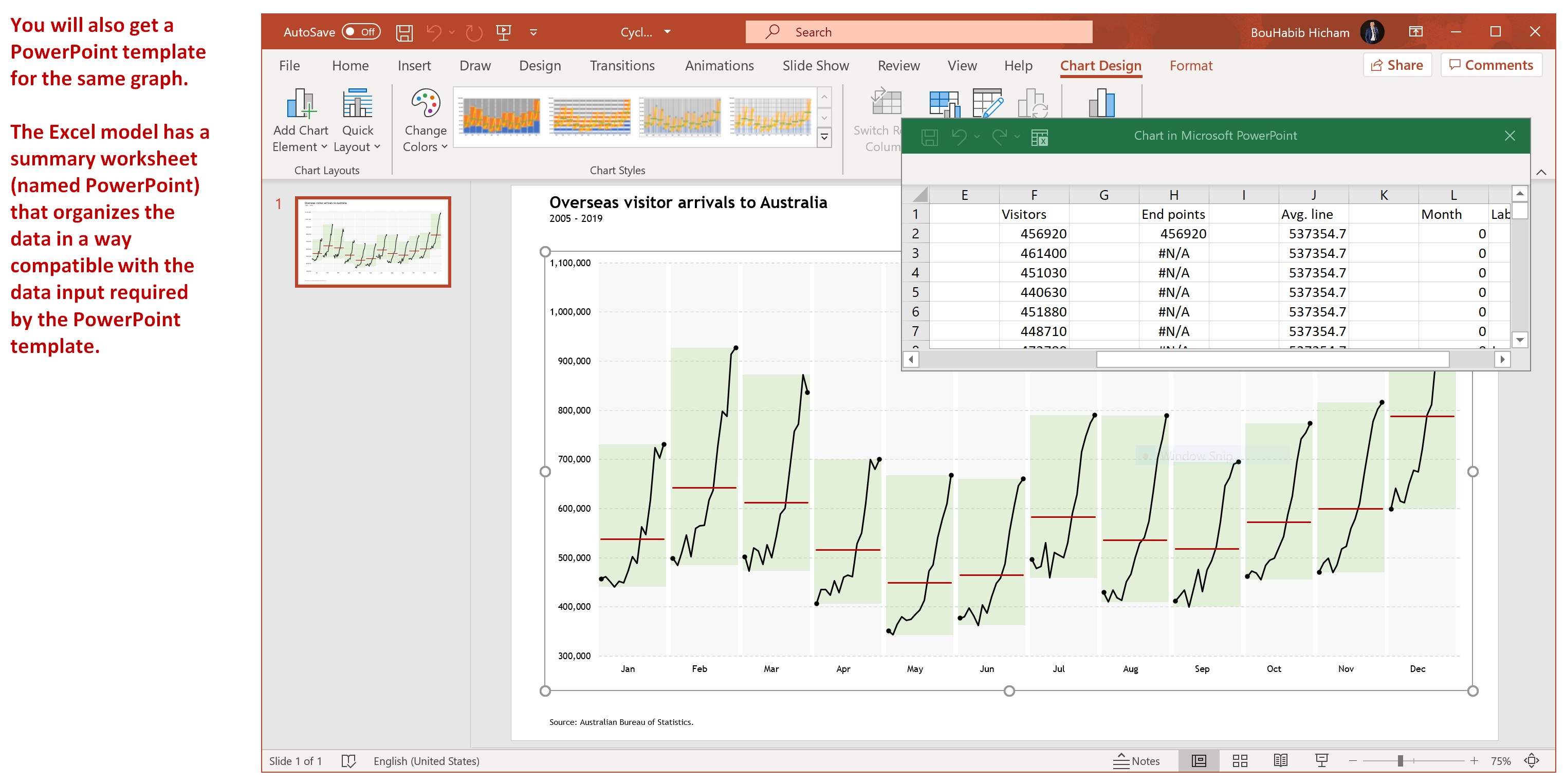1565x784 pixels.
Task: Click Edit Data in Microsoft Excel icon
Action: [x=1040, y=137]
